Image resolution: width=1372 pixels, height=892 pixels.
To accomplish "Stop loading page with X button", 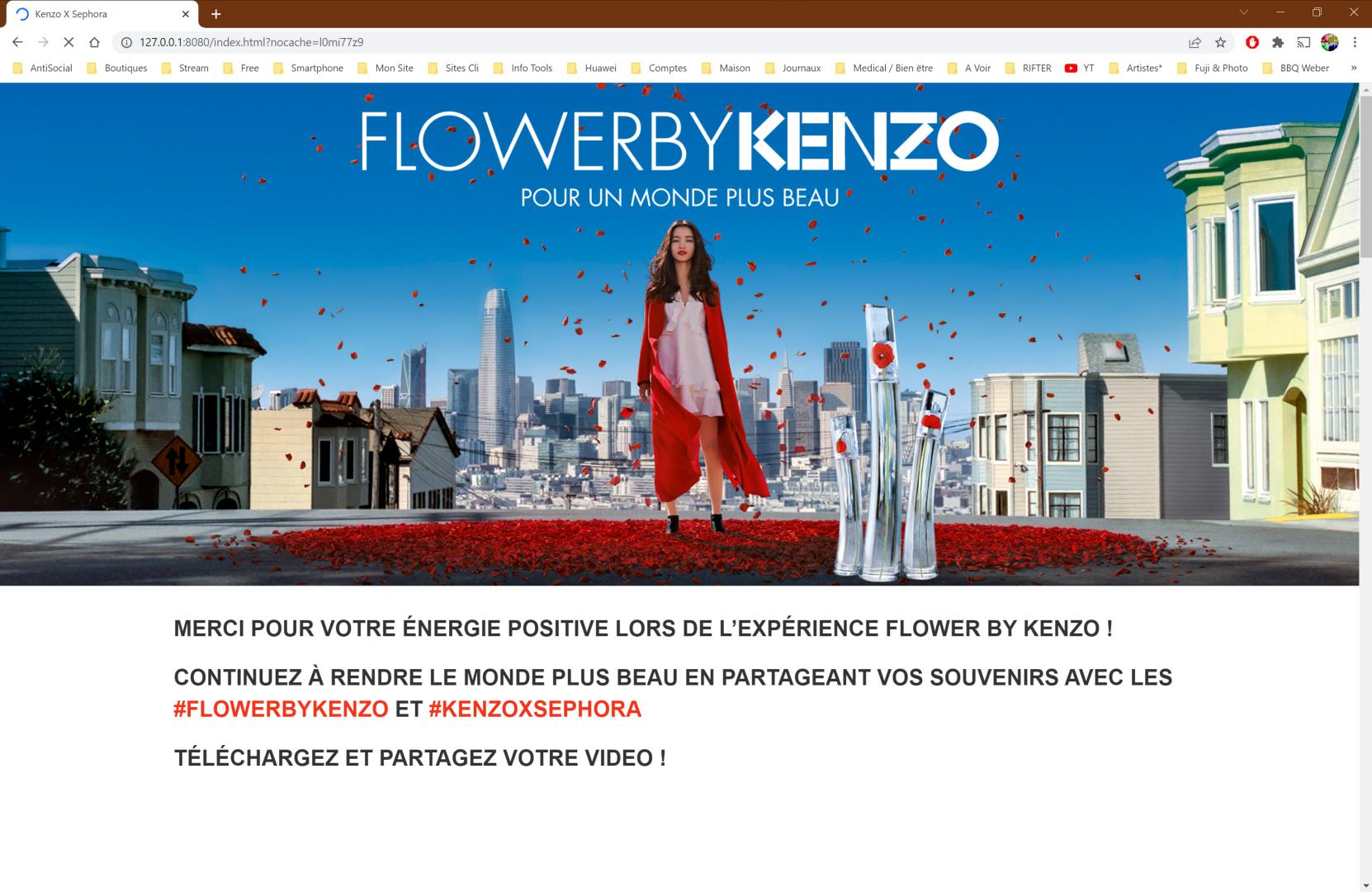I will (69, 42).
